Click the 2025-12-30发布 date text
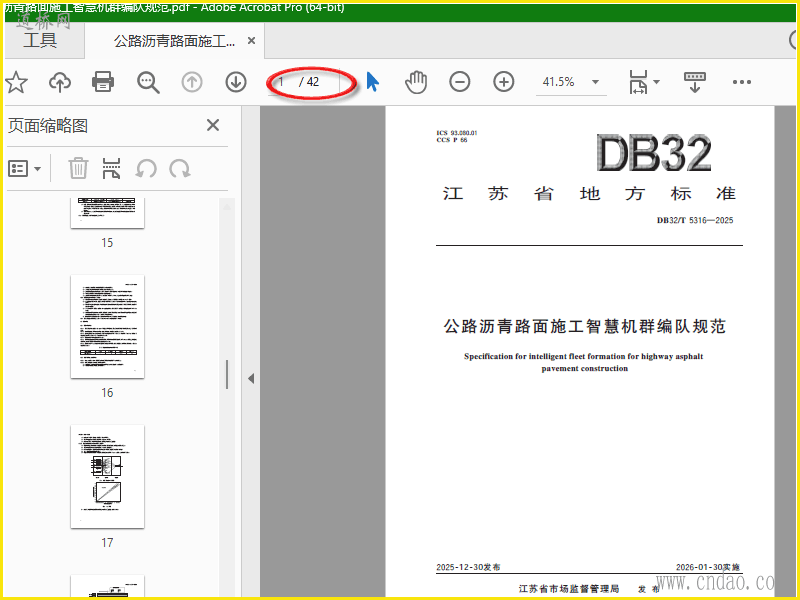The image size is (800, 600). [468, 567]
